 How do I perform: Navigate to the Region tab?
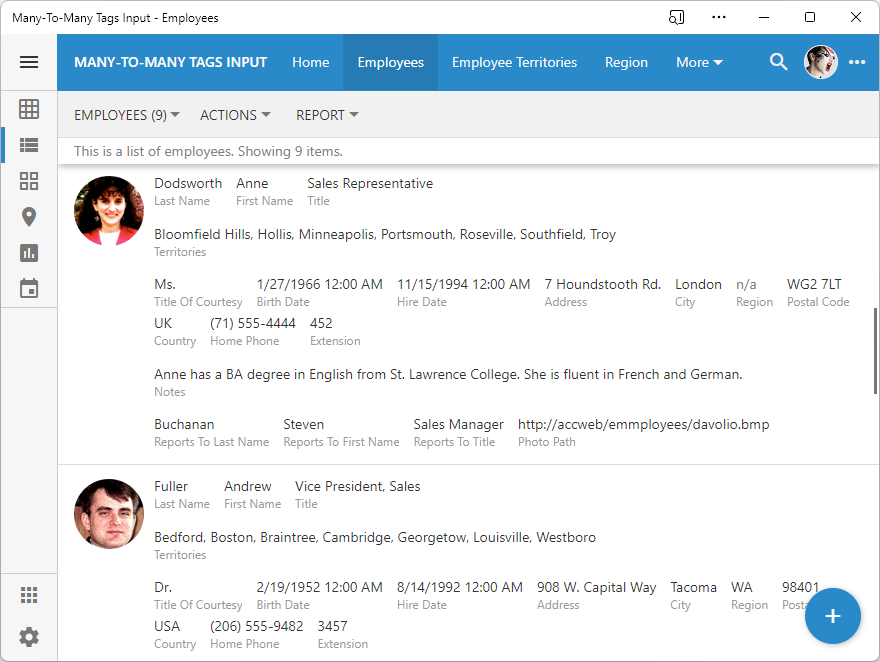(626, 62)
